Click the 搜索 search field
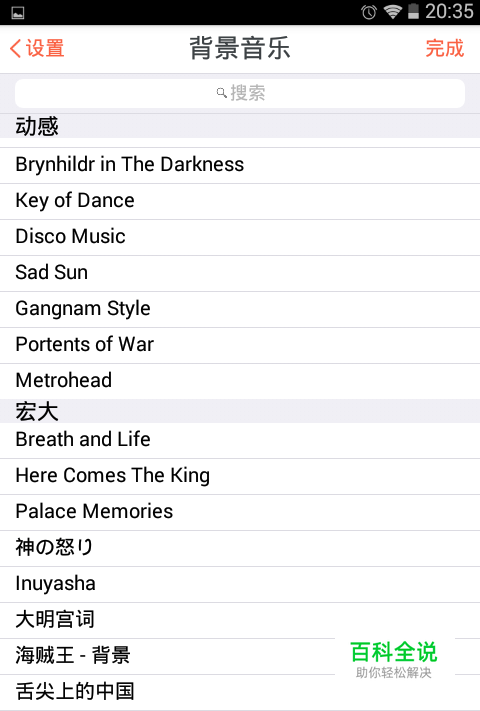This screenshot has width=480, height=711. tap(240, 93)
